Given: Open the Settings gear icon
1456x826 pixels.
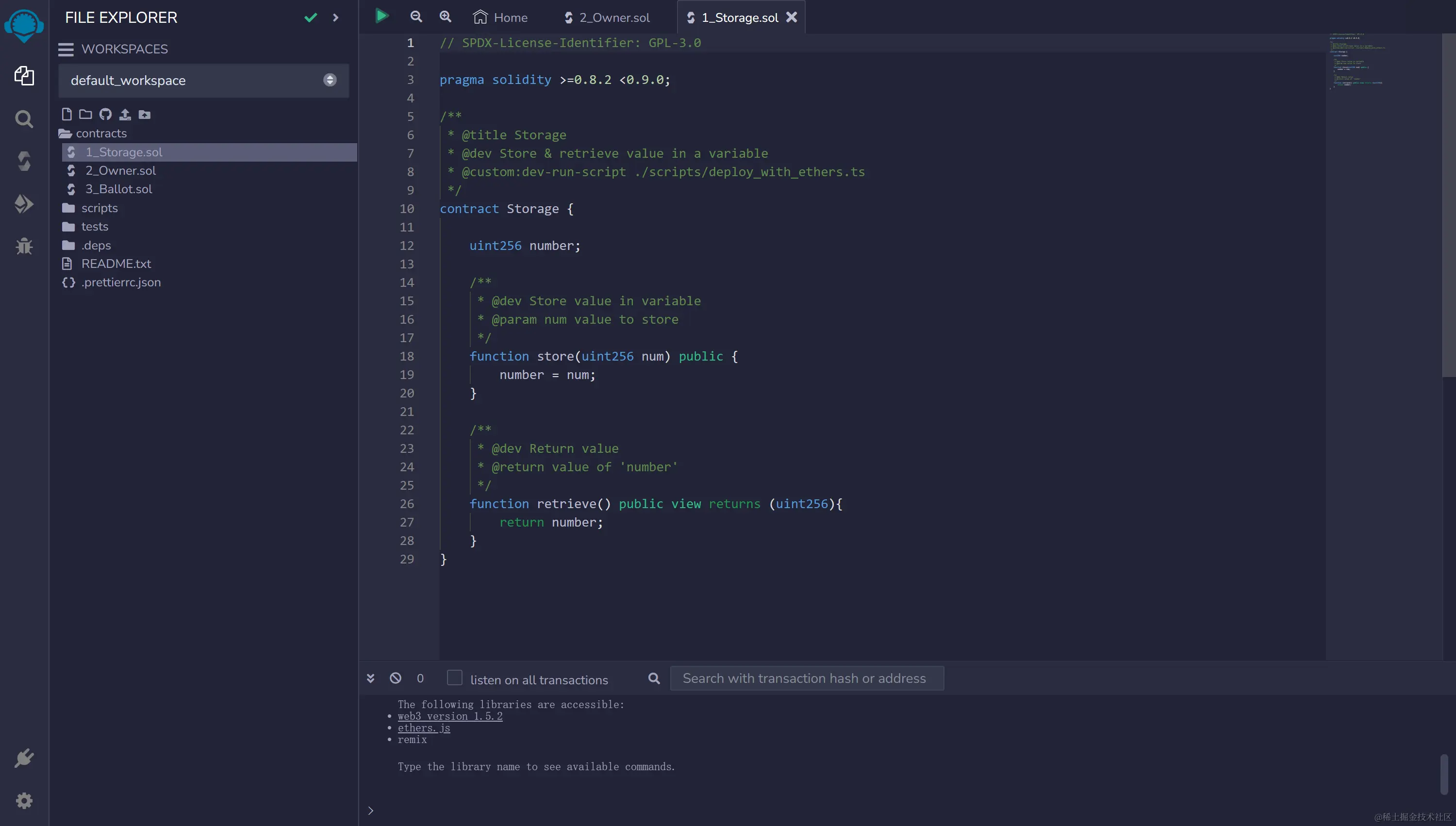Looking at the screenshot, I should coord(24,800).
